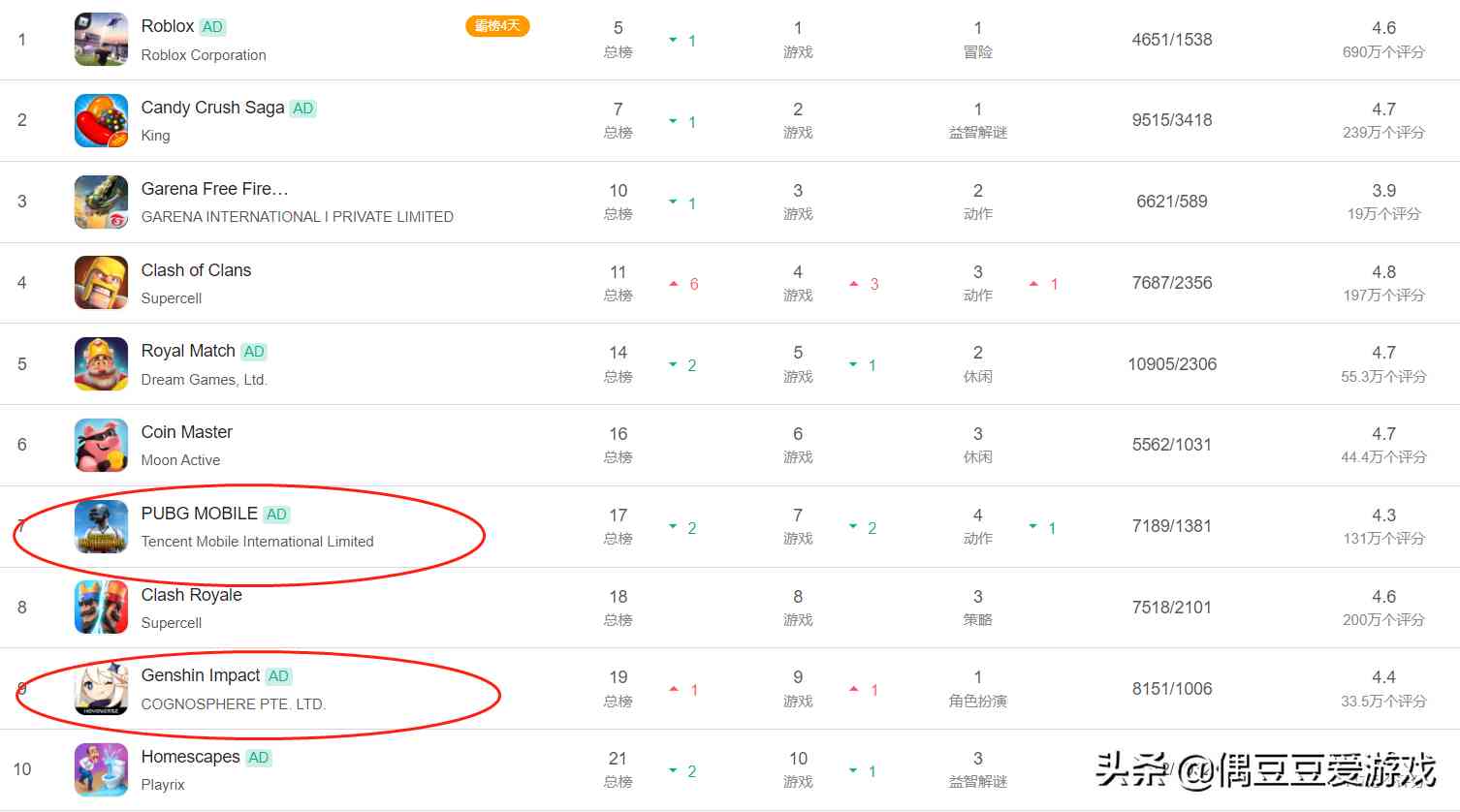Select the Coin Master pig icon
The image size is (1460, 812).
click(x=102, y=445)
